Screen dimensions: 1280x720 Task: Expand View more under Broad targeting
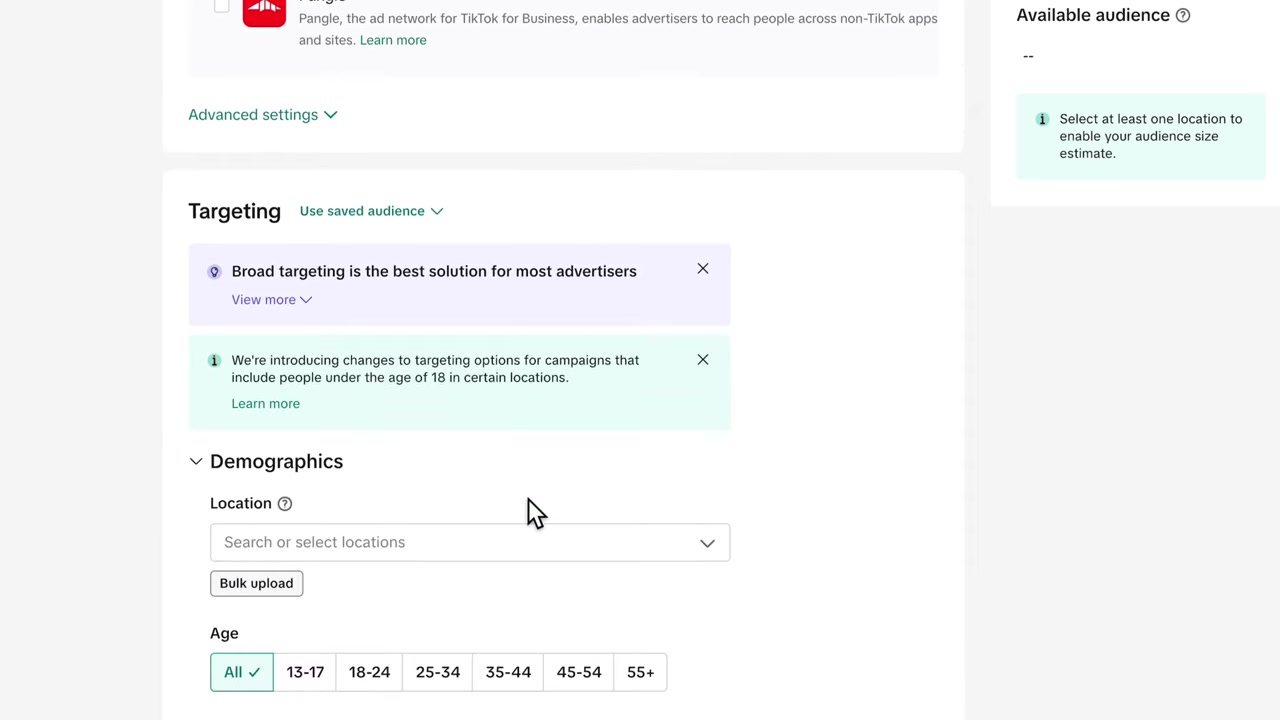point(272,300)
